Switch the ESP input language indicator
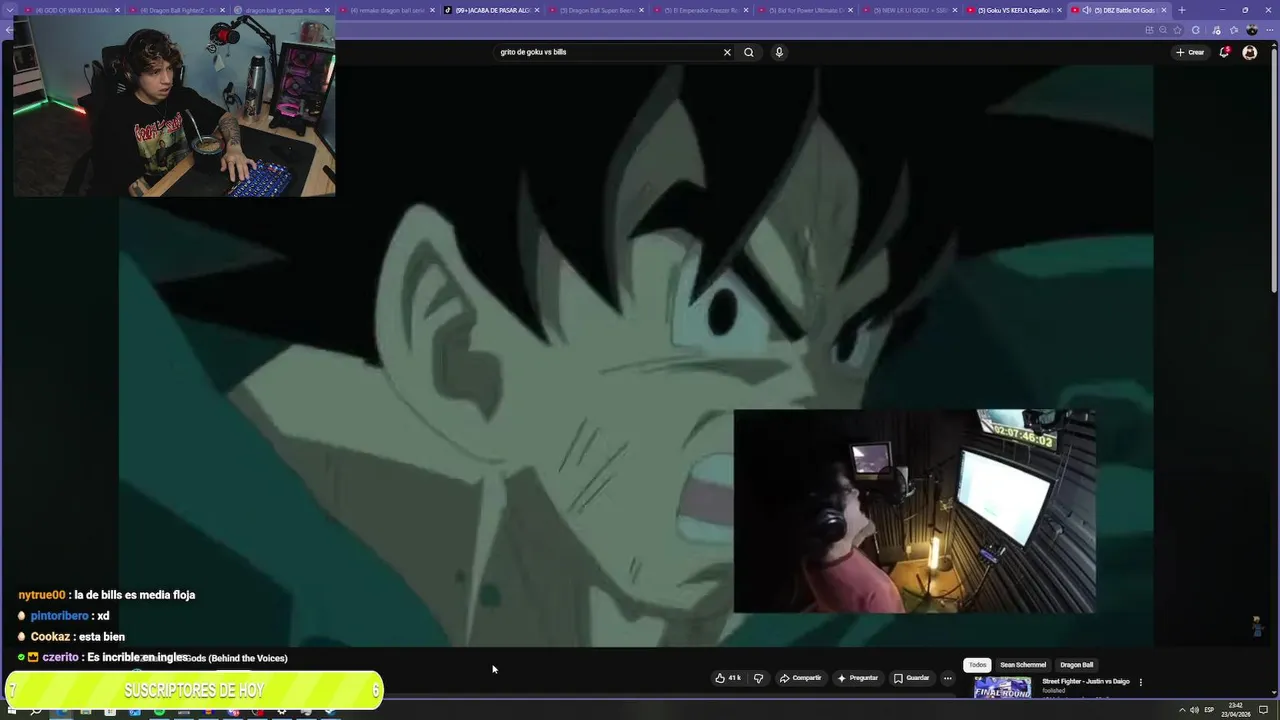1280x720 pixels. click(x=1209, y=710)
